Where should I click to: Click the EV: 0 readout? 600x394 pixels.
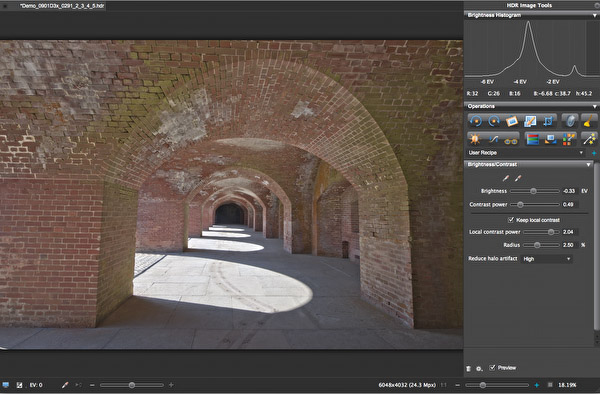pyautogui.click(x=36, y=385)
